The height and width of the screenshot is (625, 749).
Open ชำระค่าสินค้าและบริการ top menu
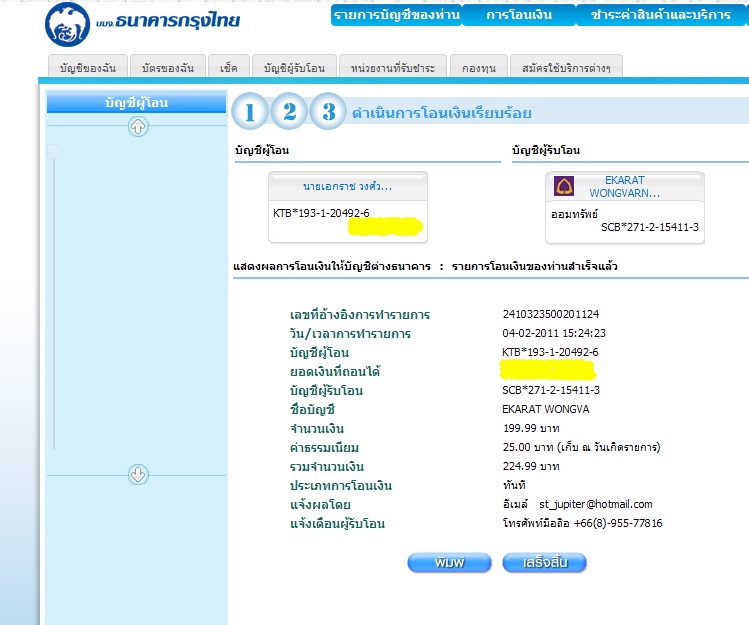click(x=661, y=15)
